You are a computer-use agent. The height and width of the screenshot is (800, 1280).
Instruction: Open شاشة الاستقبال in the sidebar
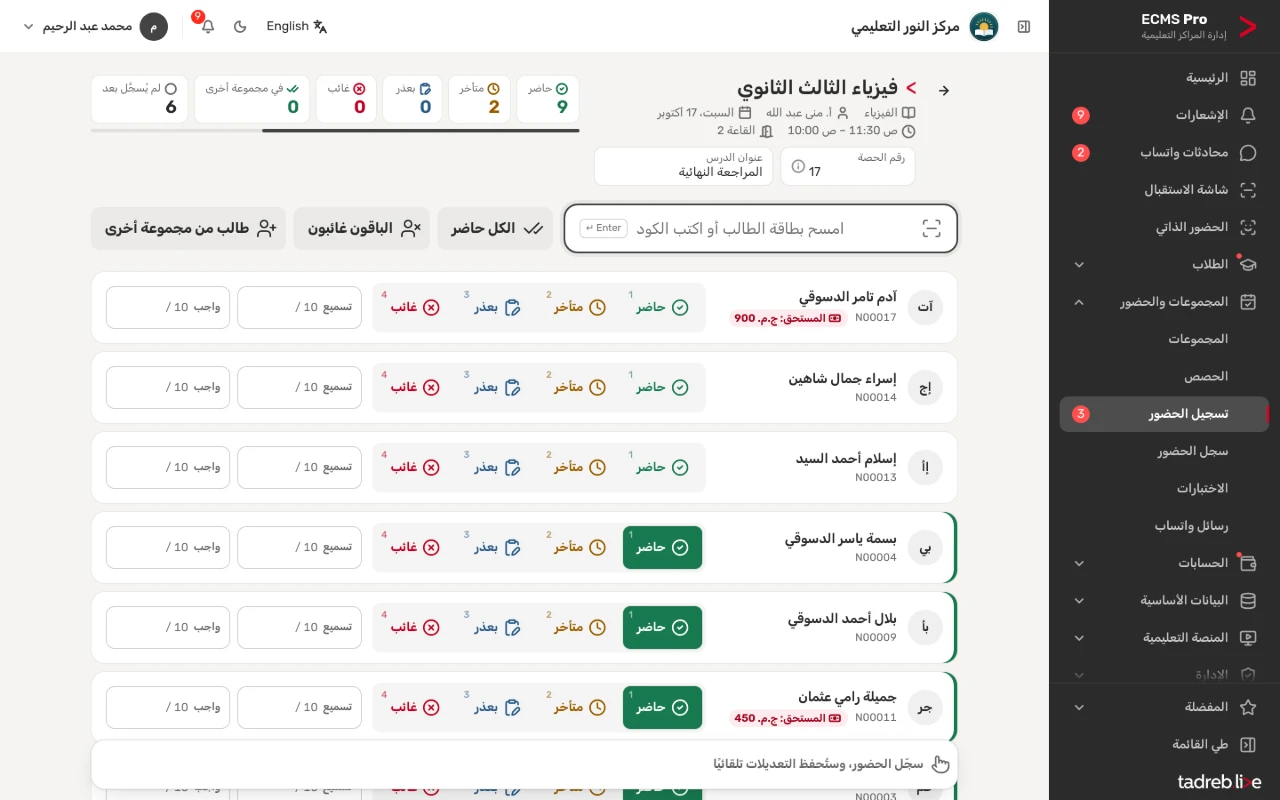coord(1164,190)
